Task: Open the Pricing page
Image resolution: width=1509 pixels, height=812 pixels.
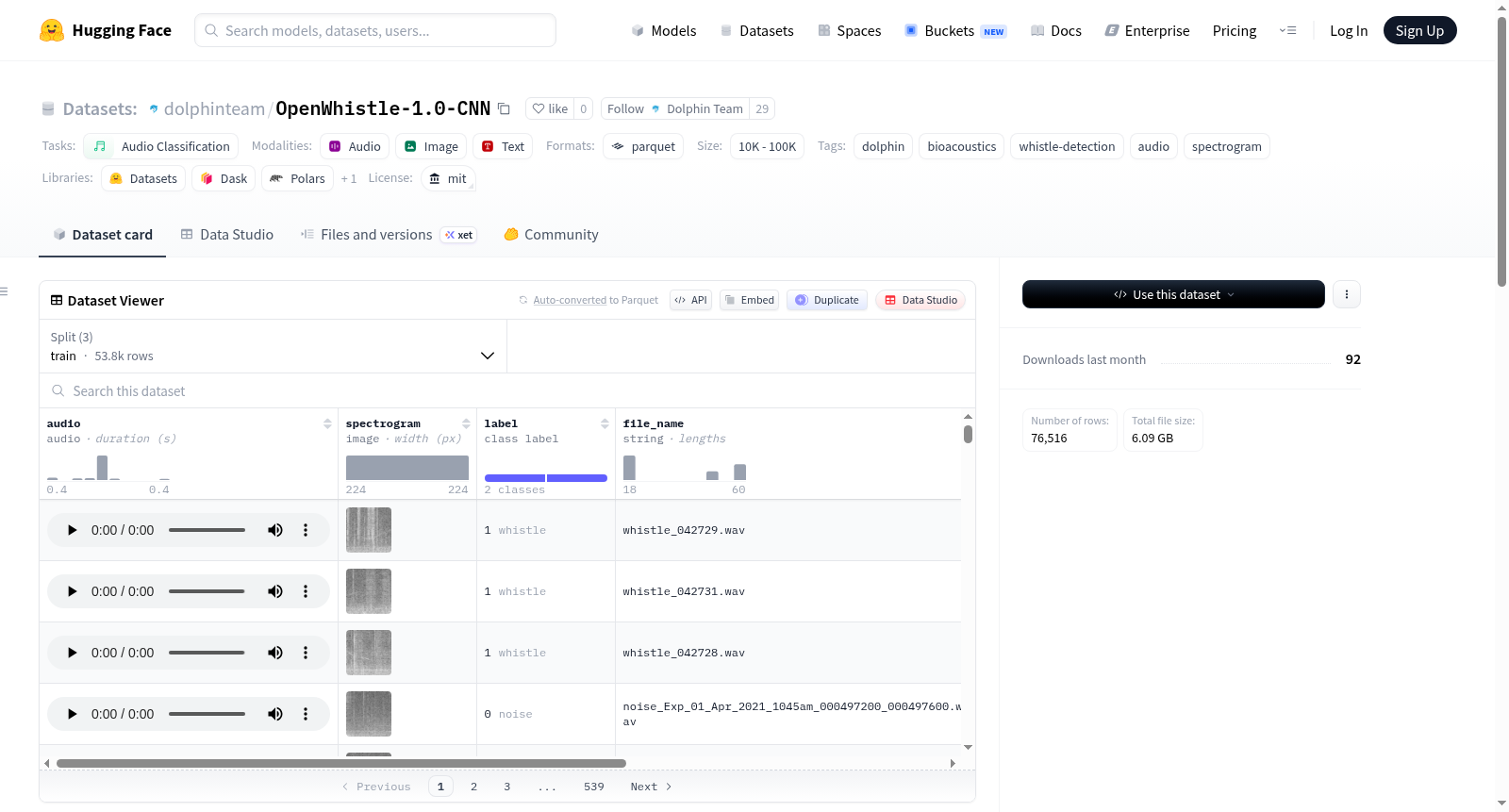Action: coord(1235,31)
